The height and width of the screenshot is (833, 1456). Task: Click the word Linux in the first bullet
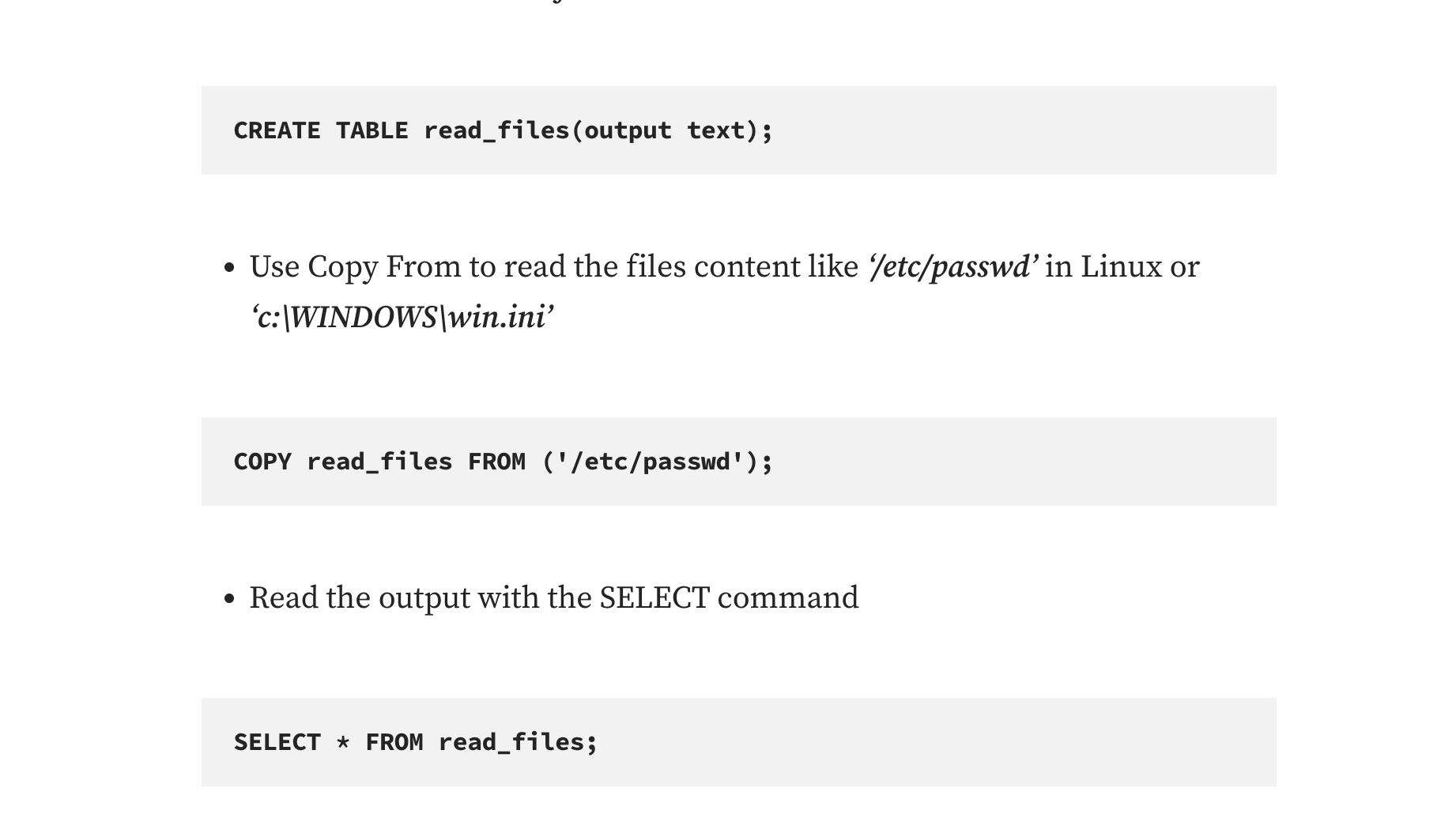(x=1121, y=267)
